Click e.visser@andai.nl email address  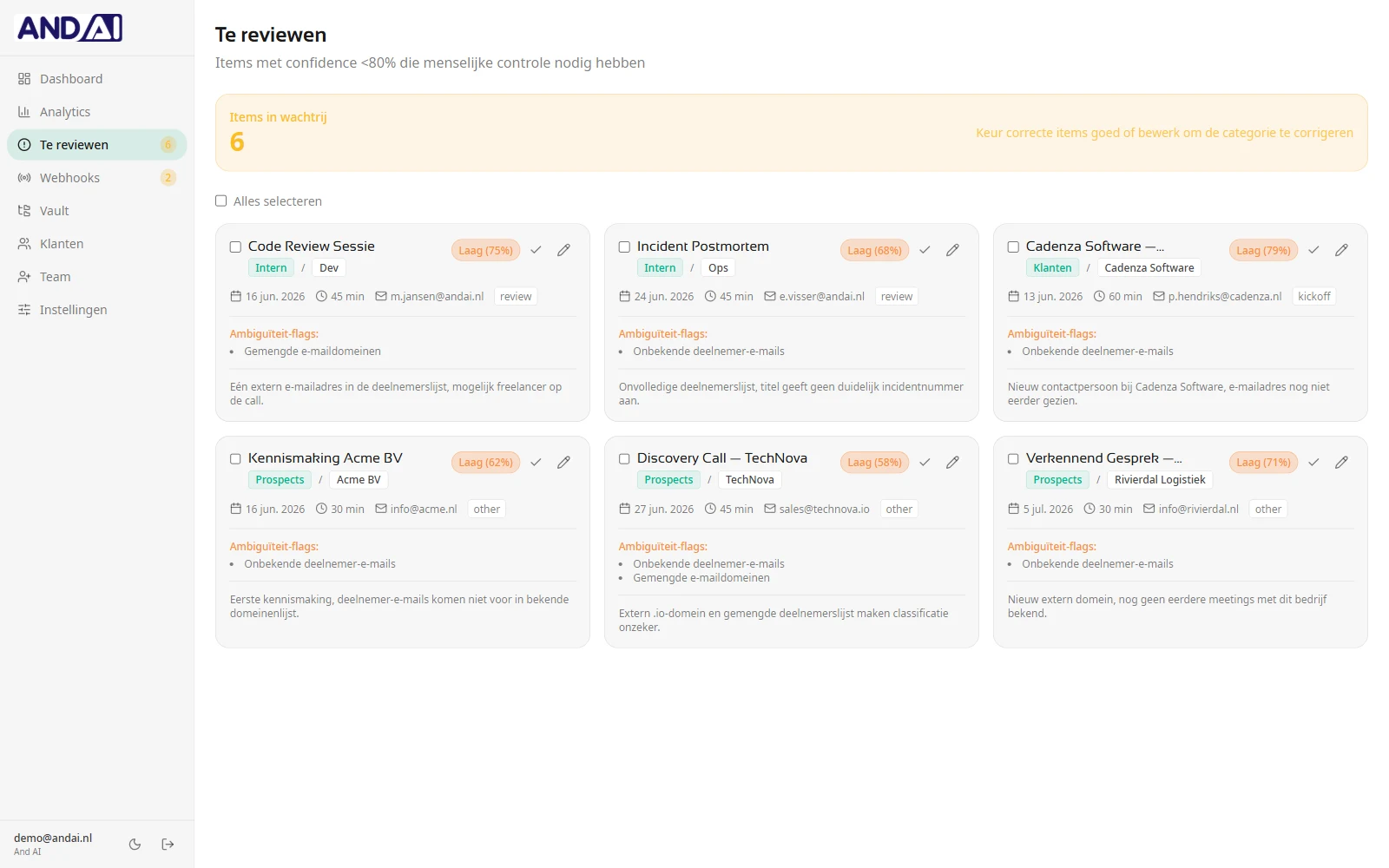tap(822, 297)
